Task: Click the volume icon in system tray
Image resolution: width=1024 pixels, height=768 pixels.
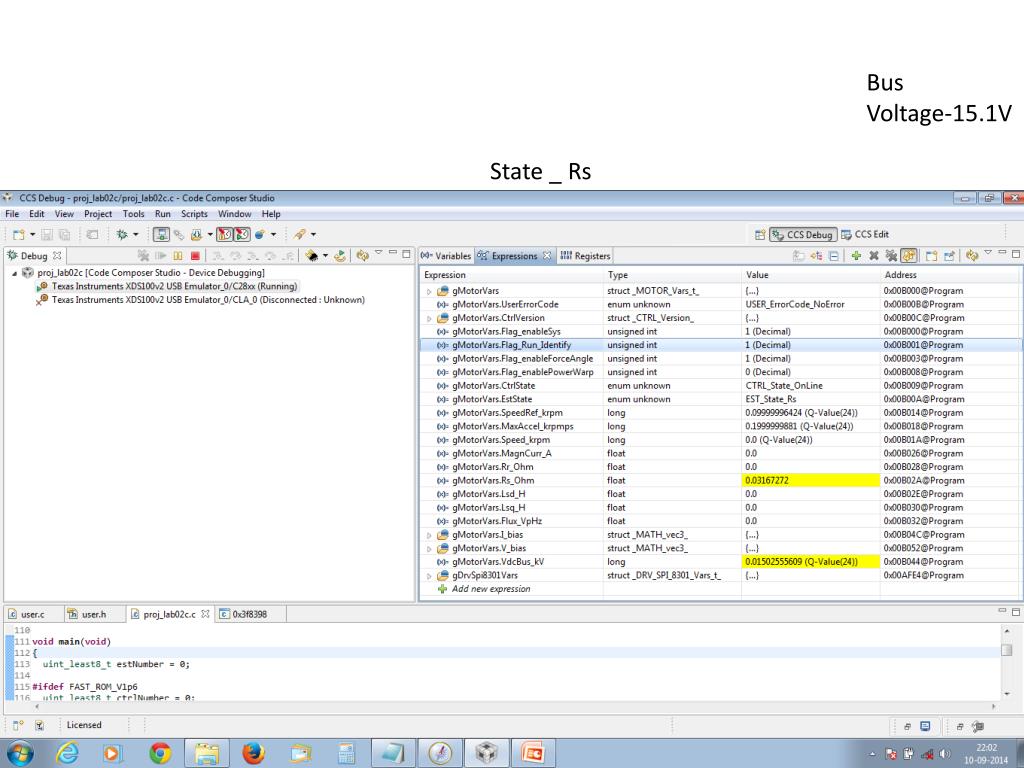Action: pyautogui.click(x=944, y=754)
